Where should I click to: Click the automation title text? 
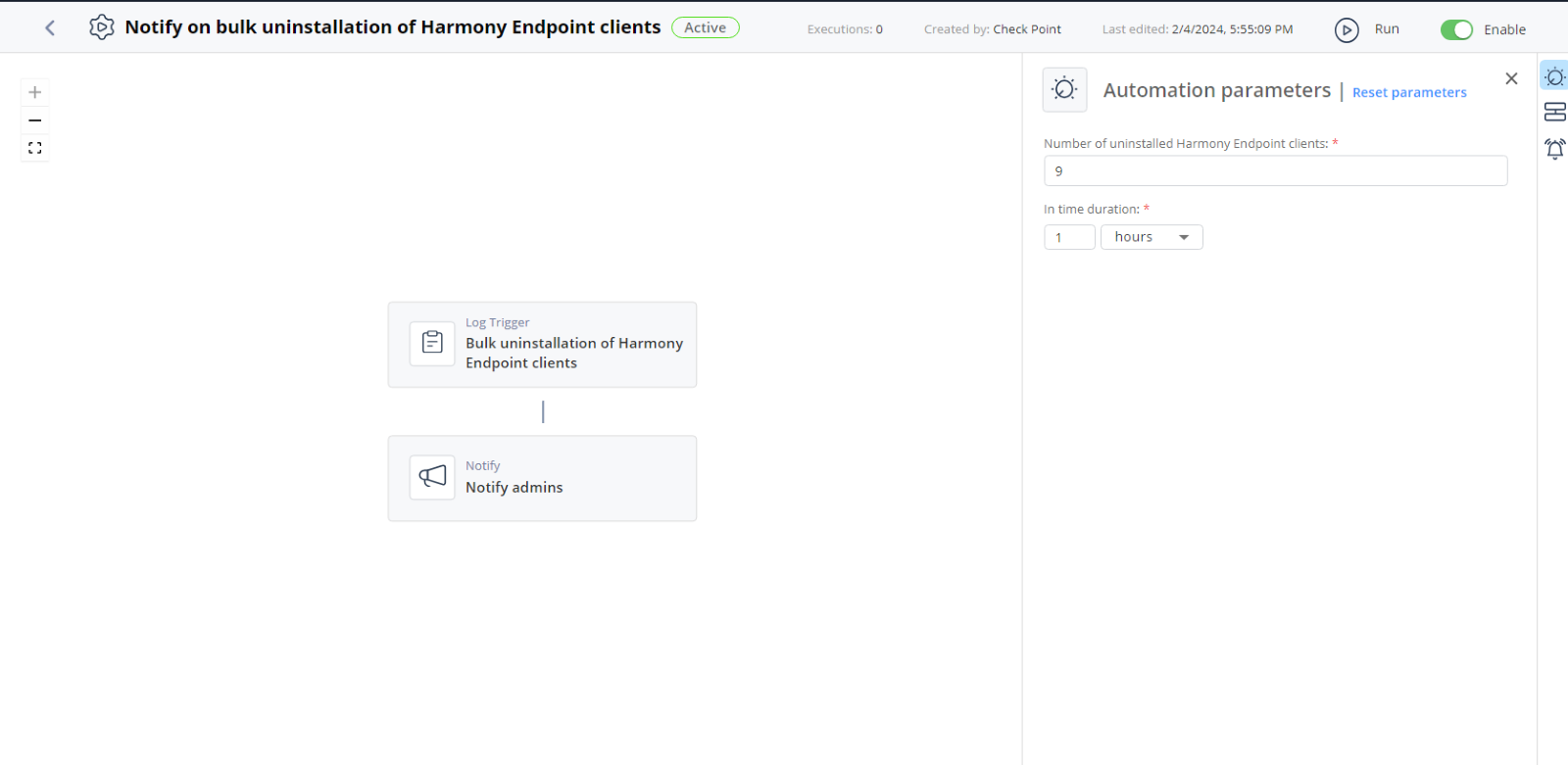[393, 27]
